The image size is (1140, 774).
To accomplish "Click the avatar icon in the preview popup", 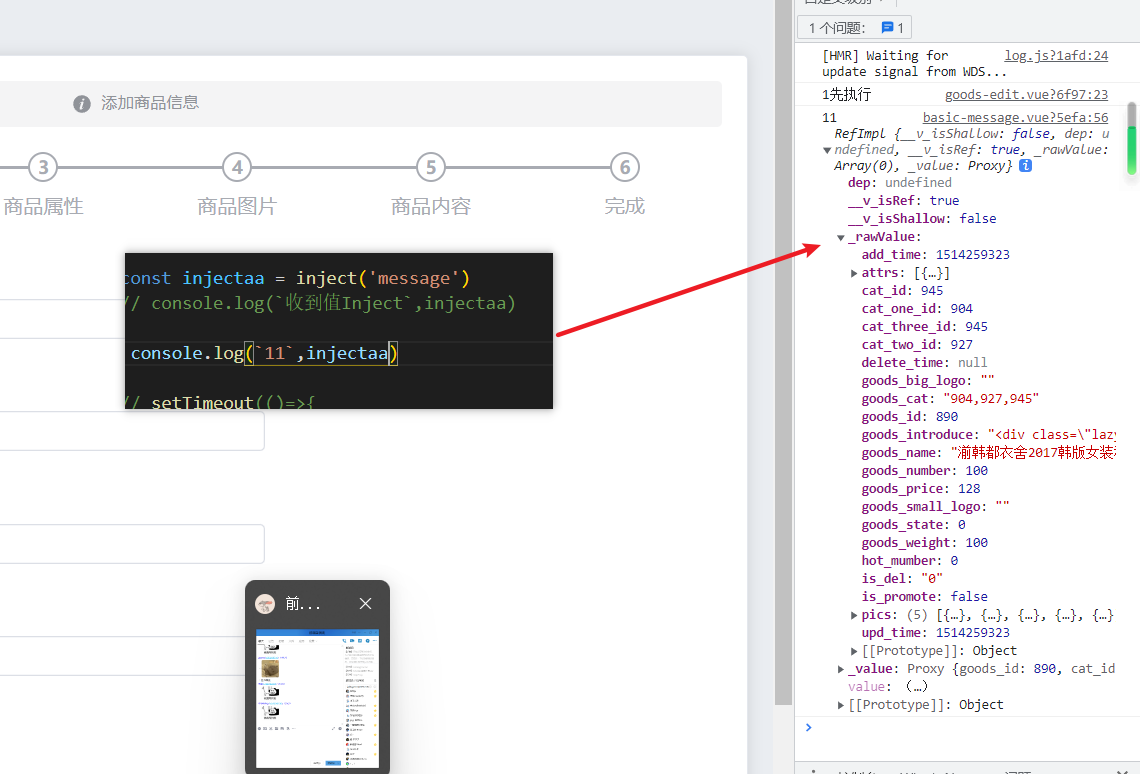I will point(265,604).
